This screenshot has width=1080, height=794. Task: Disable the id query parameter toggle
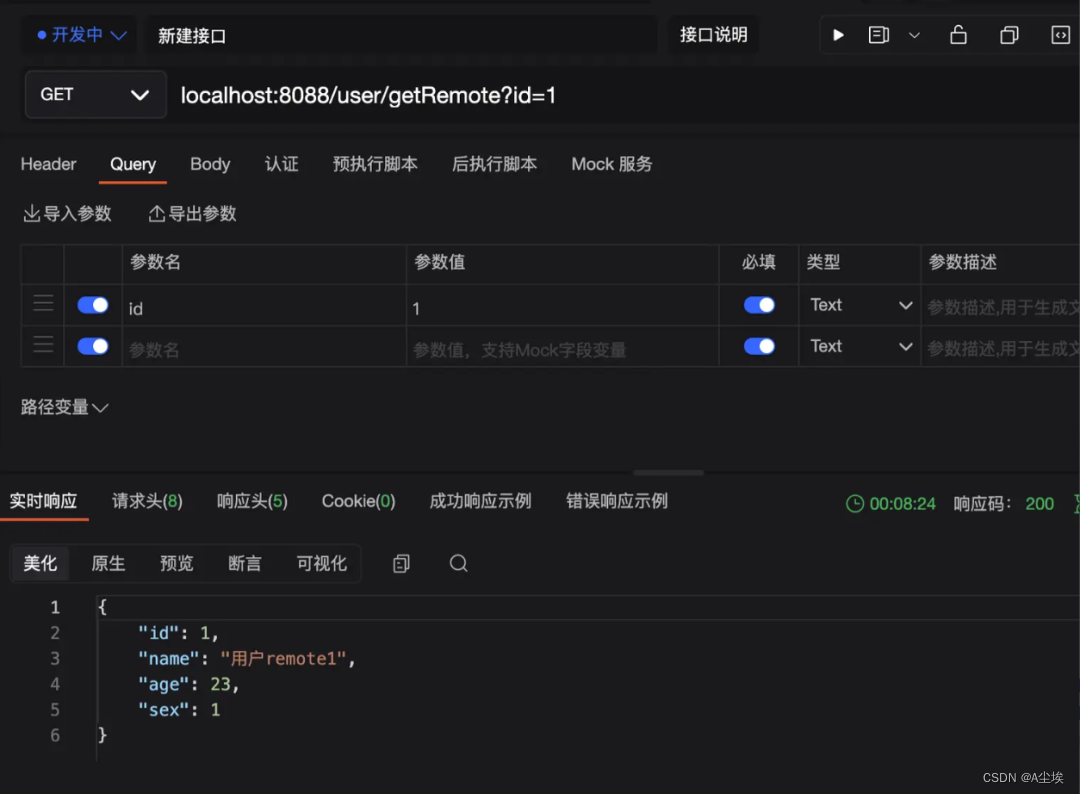92,305
